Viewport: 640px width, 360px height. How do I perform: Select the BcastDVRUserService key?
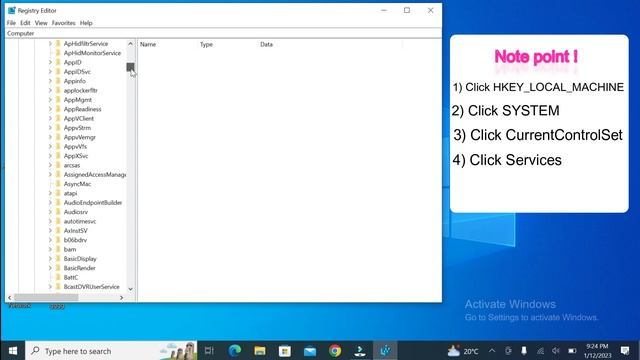(x=91, y=287)
